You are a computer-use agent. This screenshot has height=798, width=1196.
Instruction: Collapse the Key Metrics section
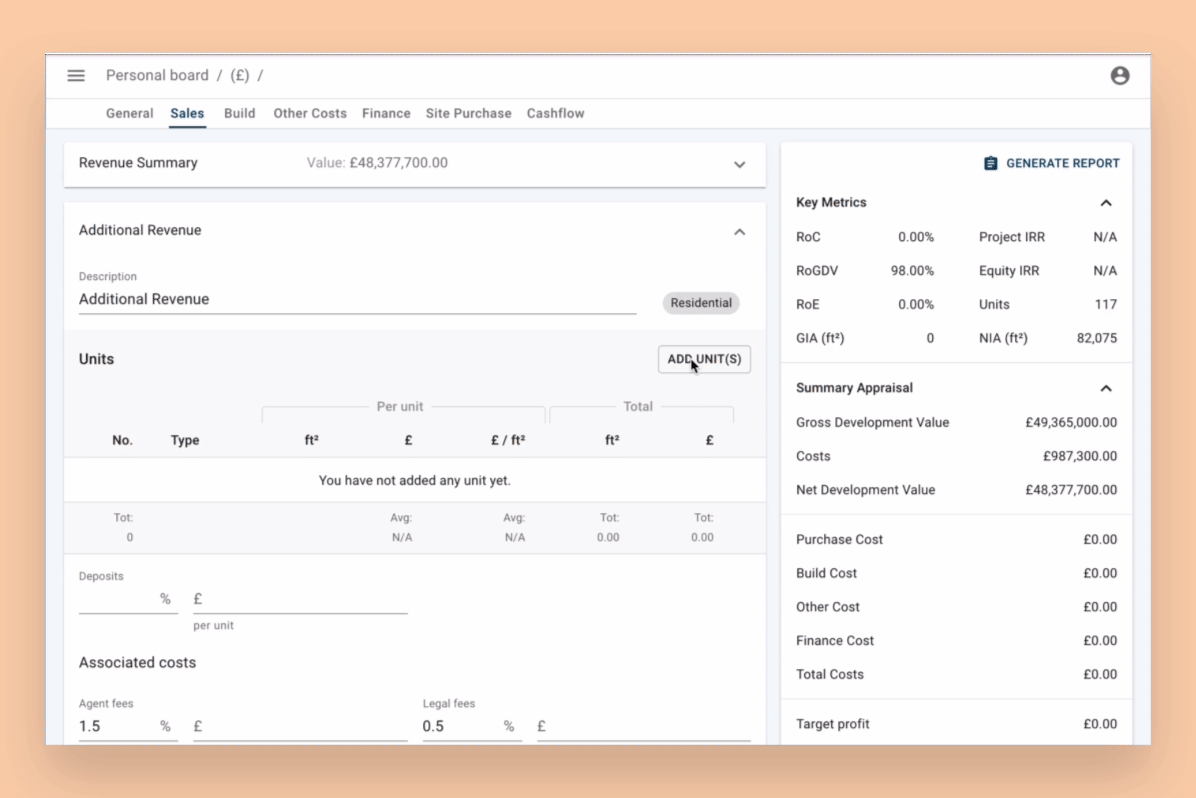click(1105, 203)
